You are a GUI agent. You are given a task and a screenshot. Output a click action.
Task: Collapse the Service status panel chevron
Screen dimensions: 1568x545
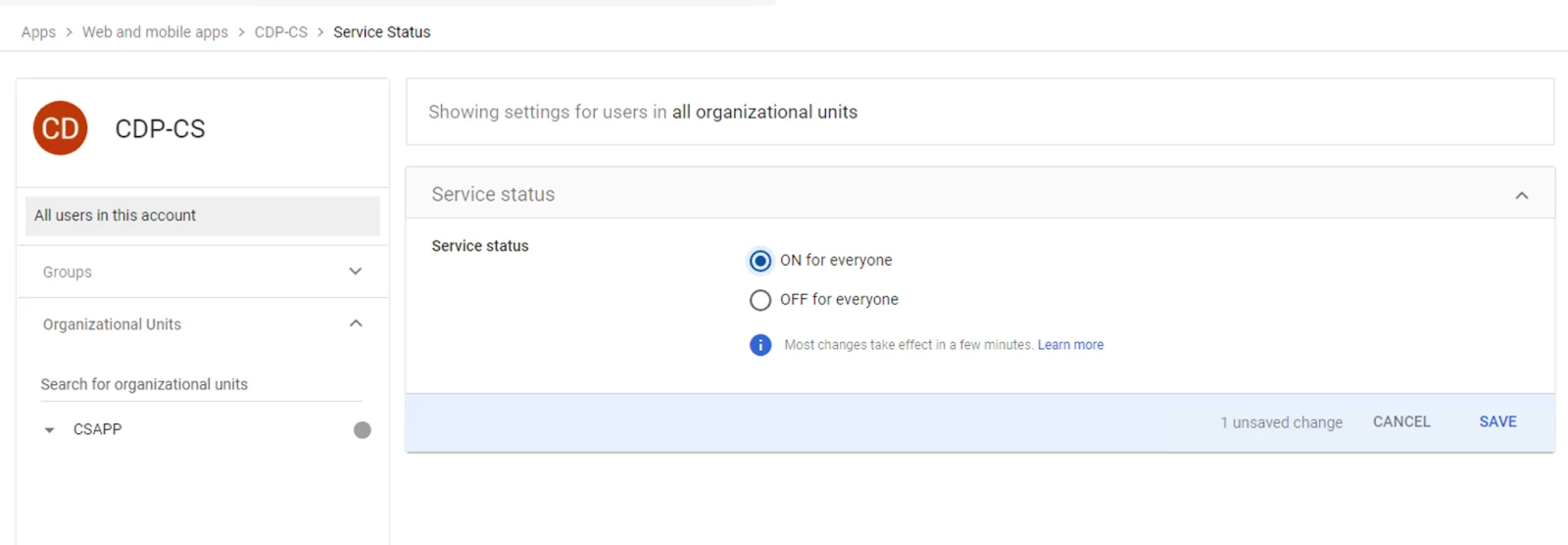pos(1522,195)
